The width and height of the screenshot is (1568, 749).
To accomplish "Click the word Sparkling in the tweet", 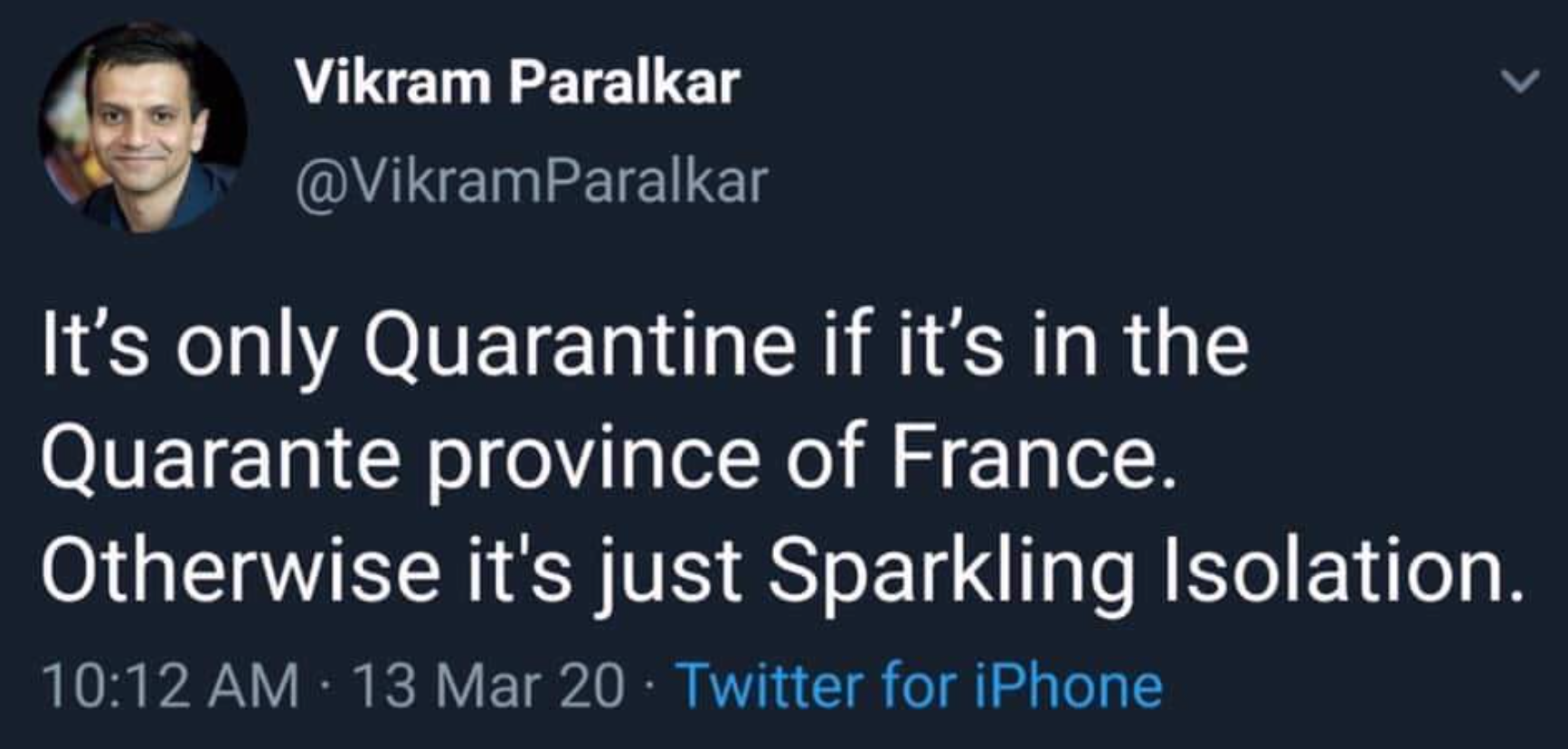I will pyautogui.click(x=950, y=572).
